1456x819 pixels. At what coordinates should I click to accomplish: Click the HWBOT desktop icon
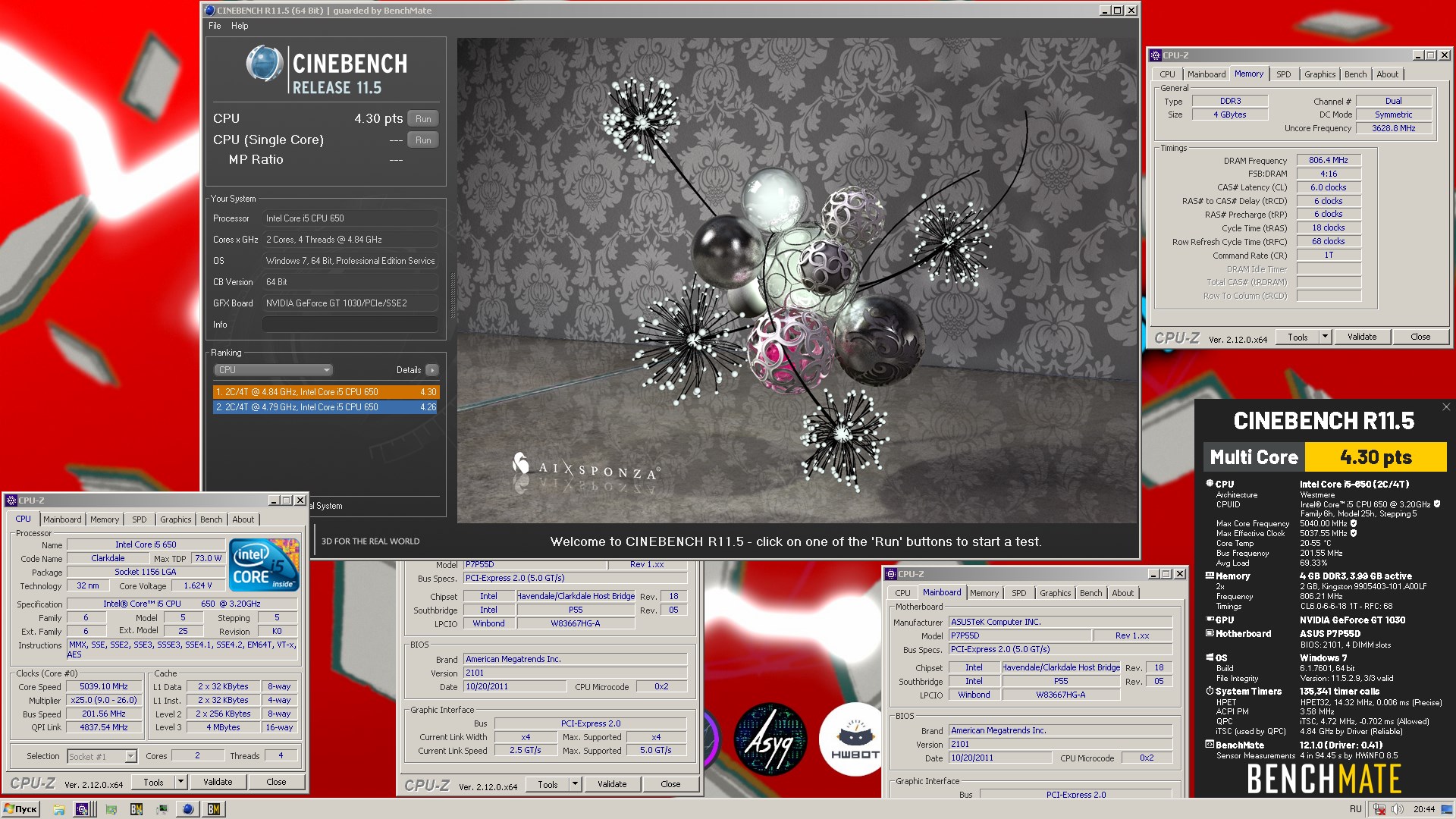pyautogui.click(x=855, y=739)
